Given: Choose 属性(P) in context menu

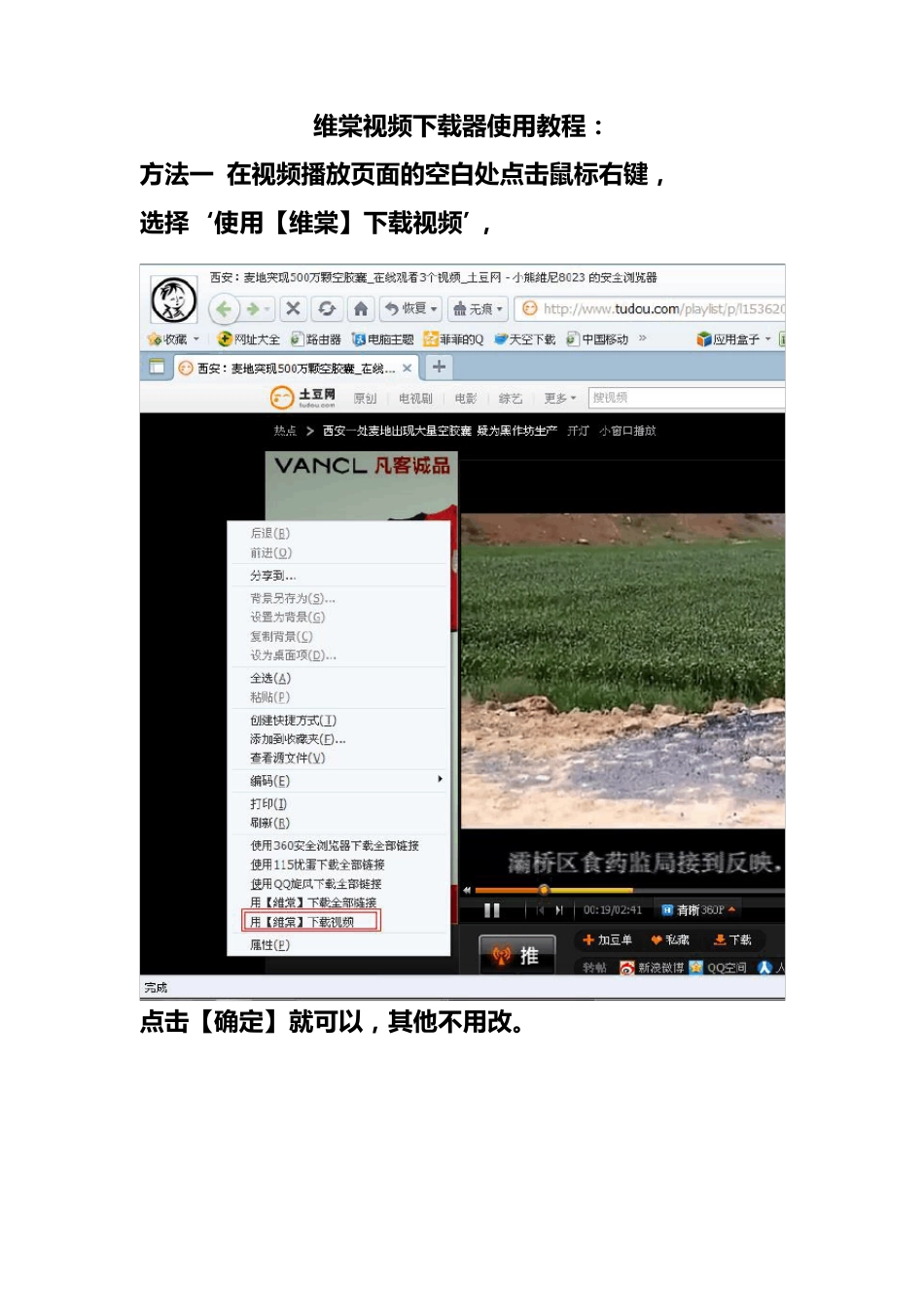Looking at the screenshot, I should click(x=338, y=945).
